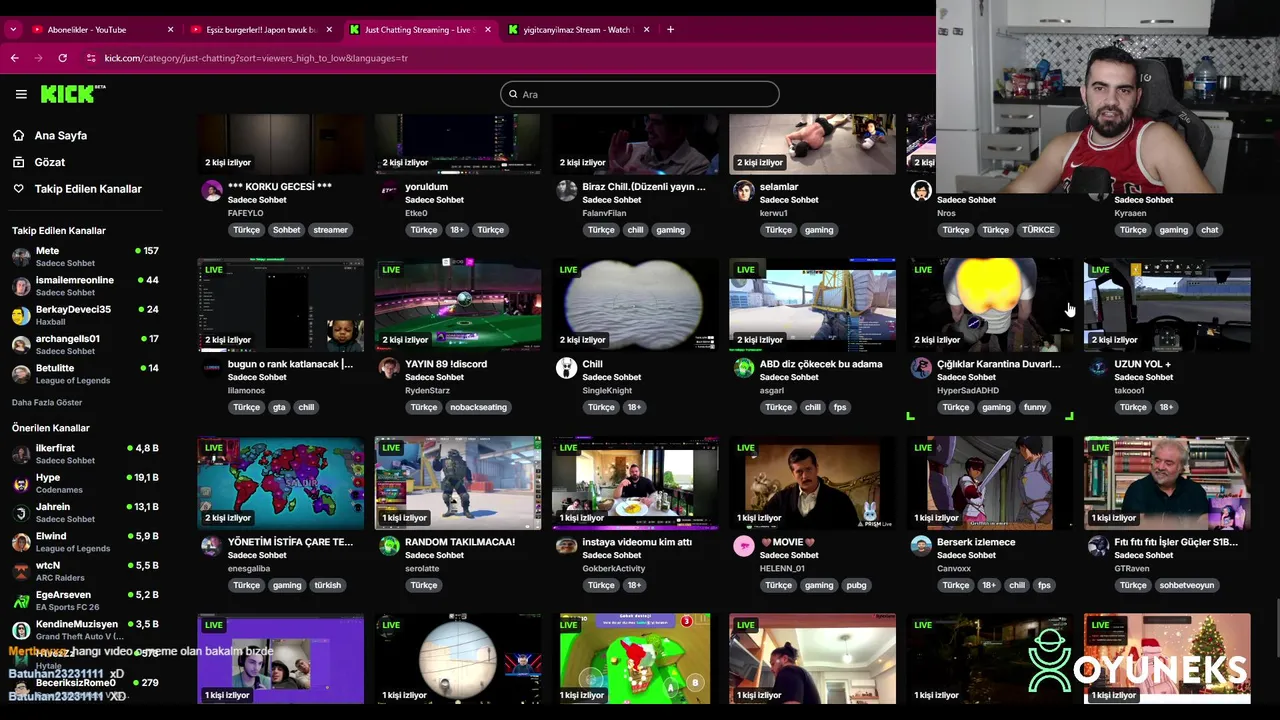
Task: Expand Daha Fazla Göster list
Action: click(x=47, y=403)
